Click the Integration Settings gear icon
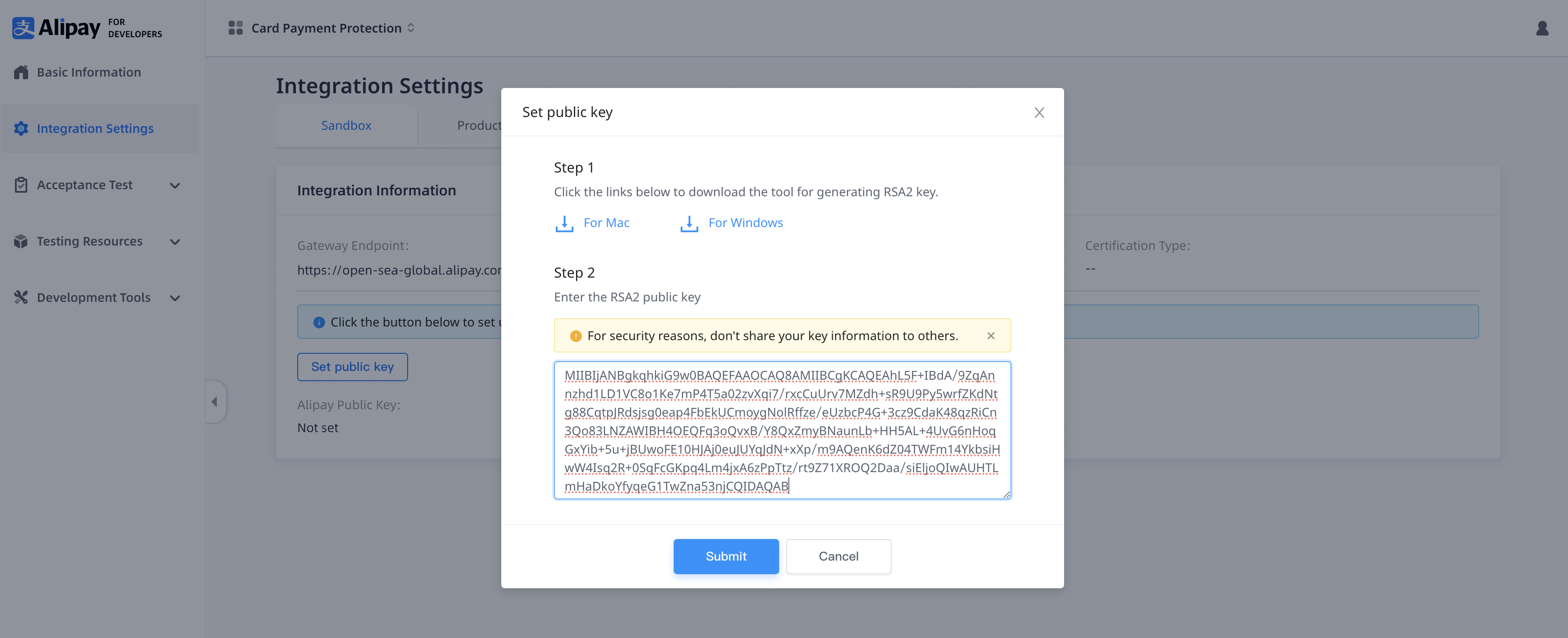 (x=21, y=128)
